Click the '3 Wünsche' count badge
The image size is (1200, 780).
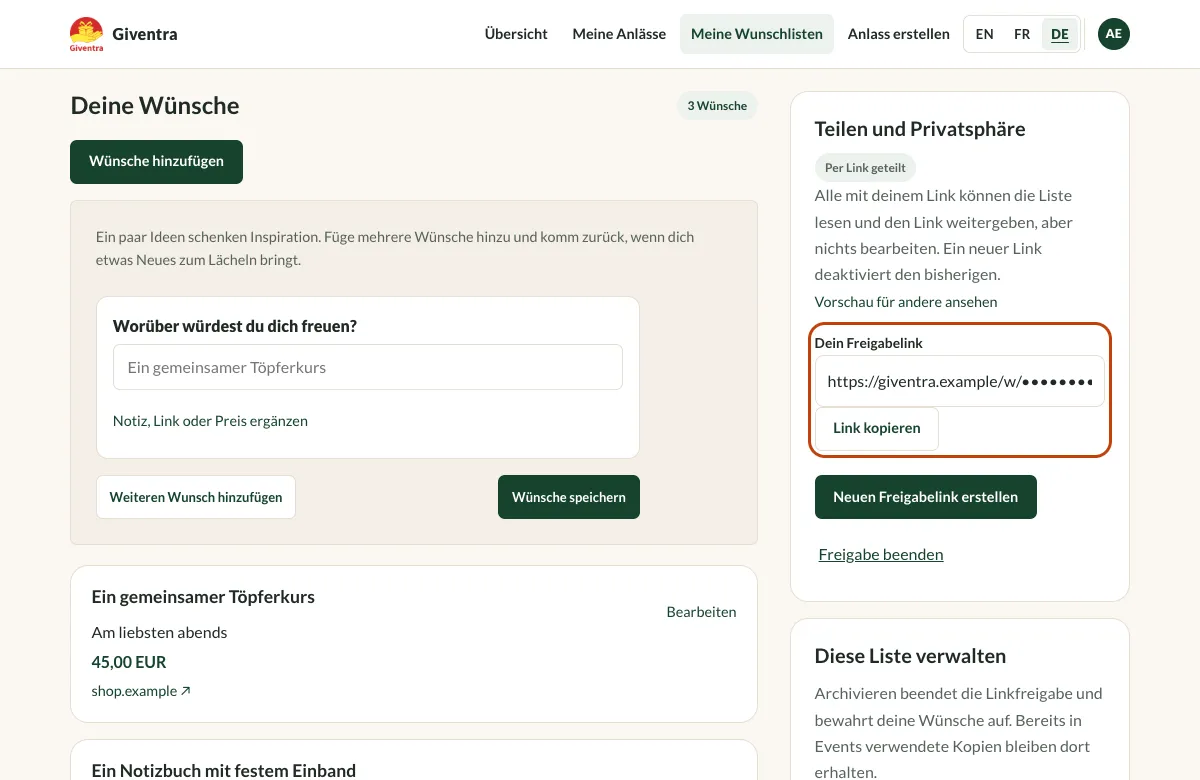point(717,106)
